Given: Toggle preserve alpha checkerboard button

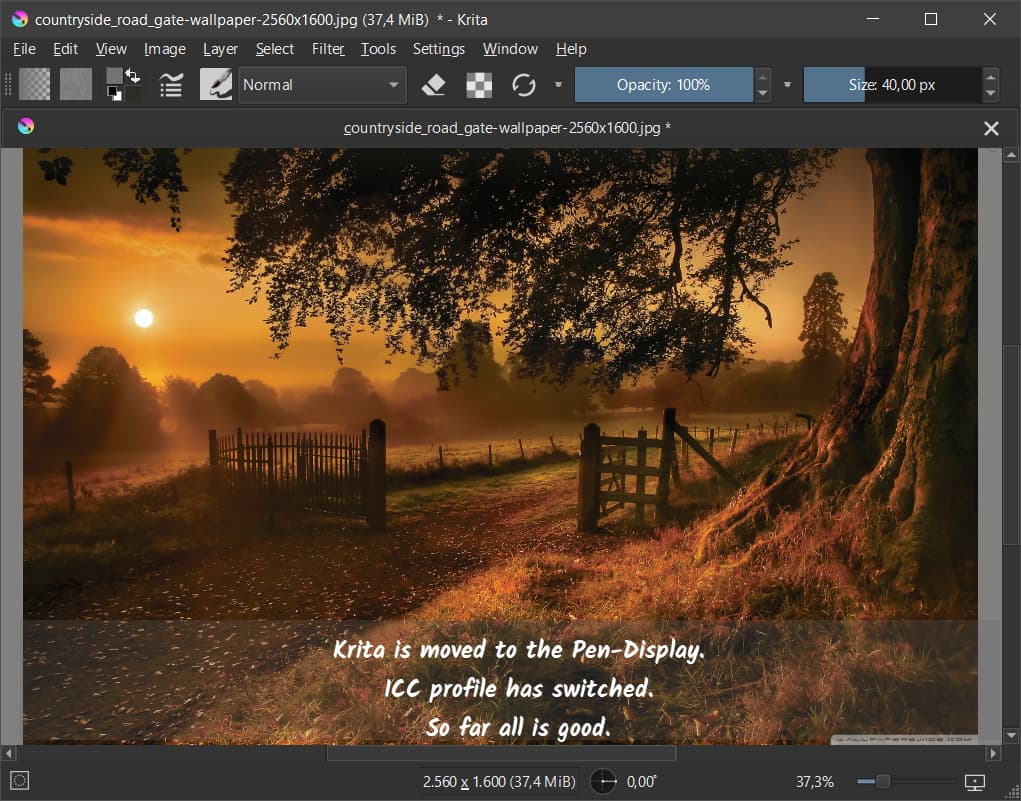Looking at the screenshot, I should coord(479,85).
